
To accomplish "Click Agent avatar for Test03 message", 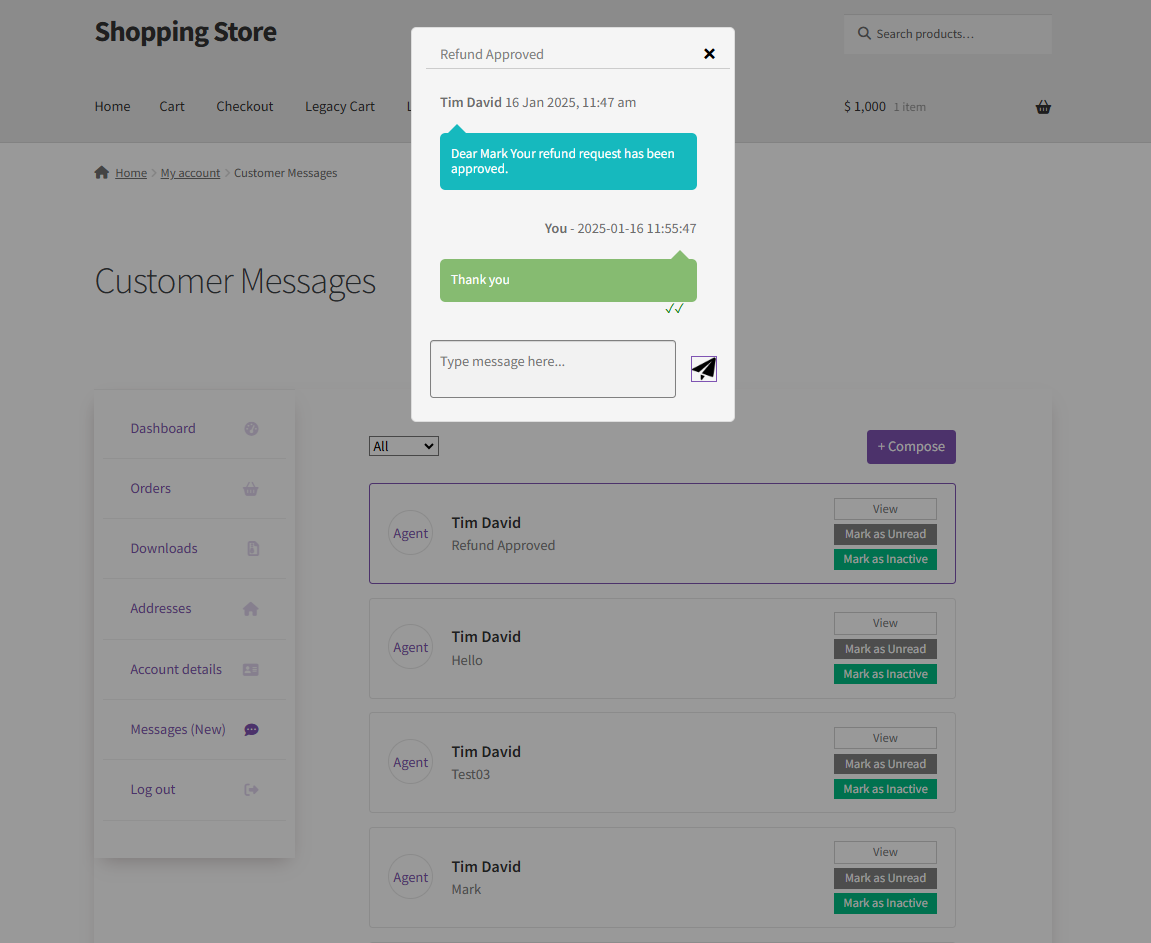I will click(410, 762).
